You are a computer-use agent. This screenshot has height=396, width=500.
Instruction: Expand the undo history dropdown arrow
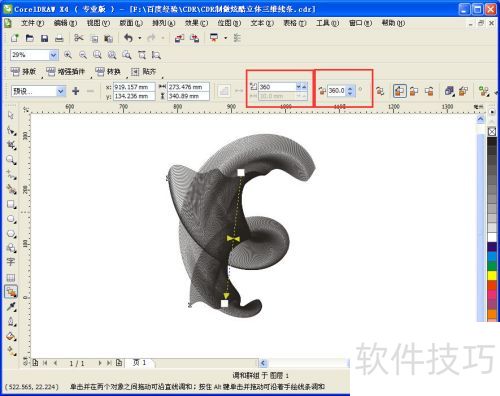(140, 38)
